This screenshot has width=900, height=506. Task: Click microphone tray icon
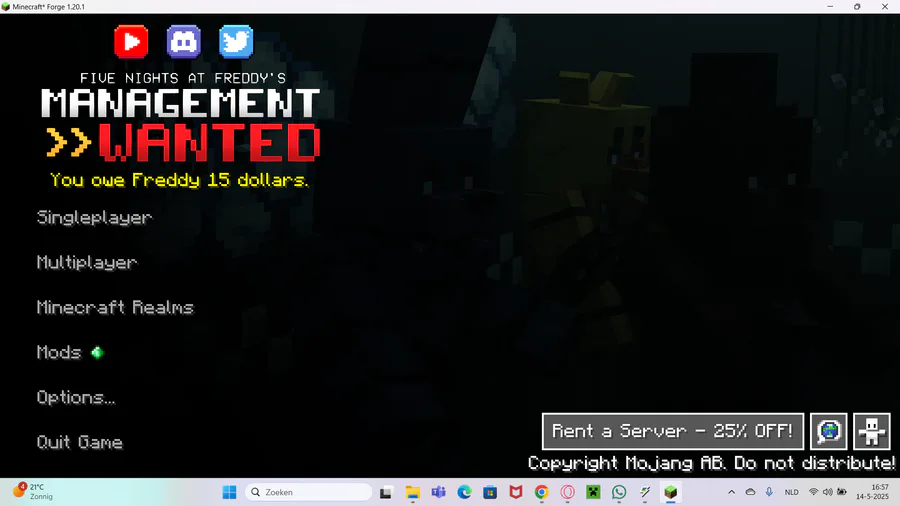point(769,492)
